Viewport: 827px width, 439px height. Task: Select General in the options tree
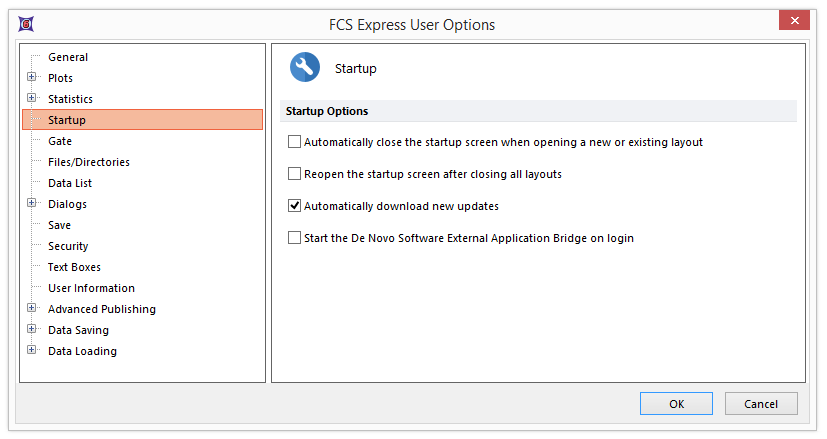(68, 57)
